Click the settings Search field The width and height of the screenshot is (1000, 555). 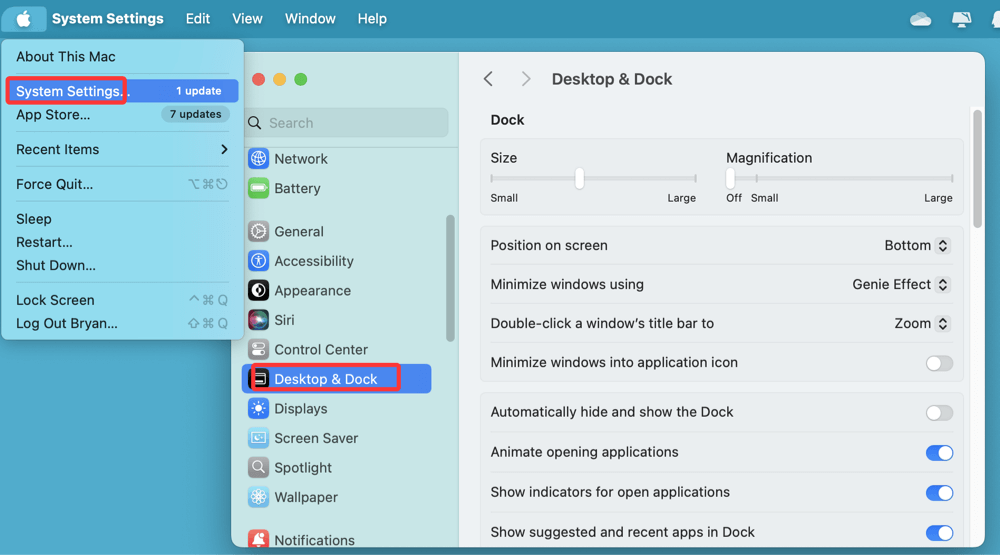click(x=348, y=122)
